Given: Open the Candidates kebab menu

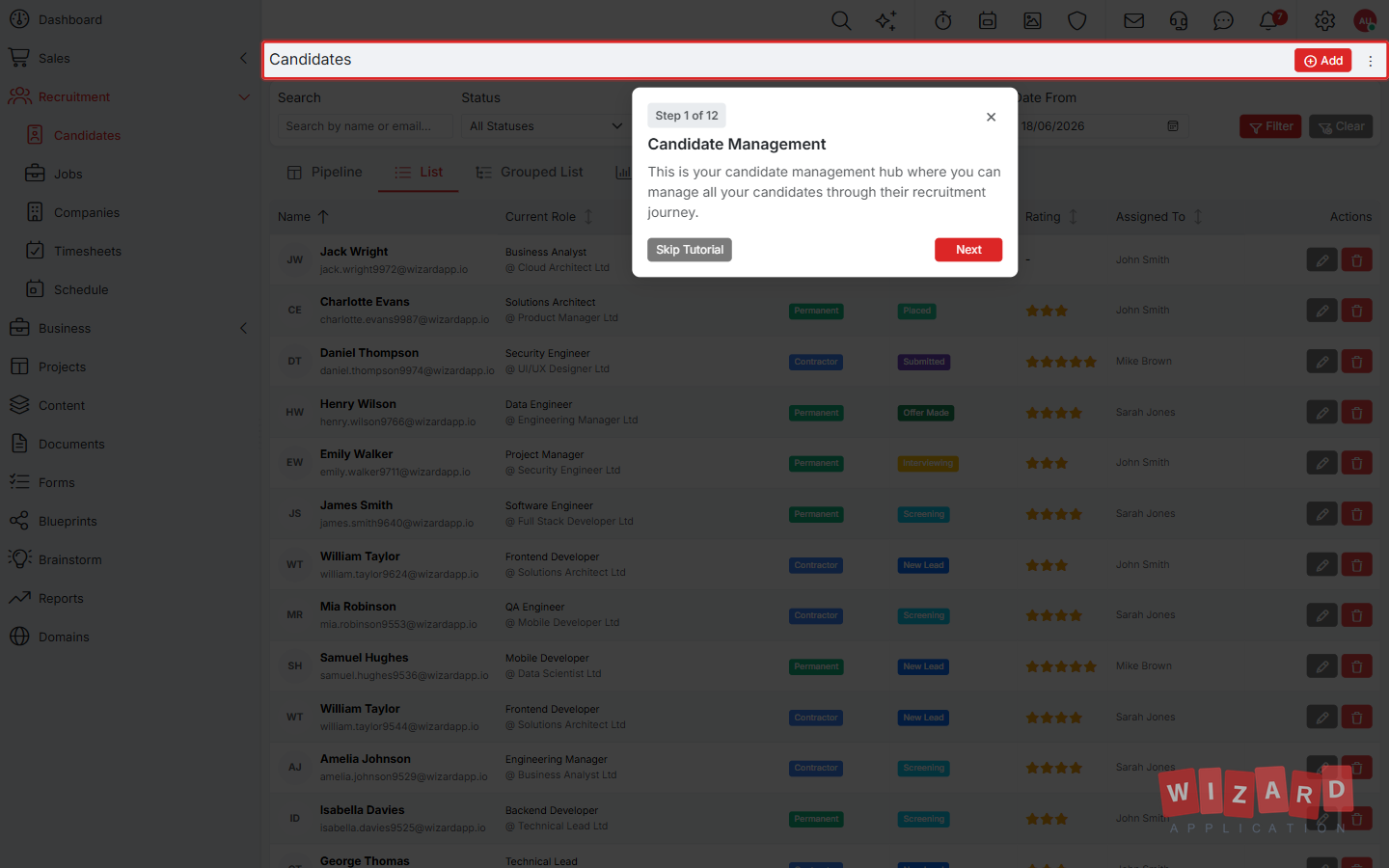Looking at the screenshot, I should [1370, 61].
